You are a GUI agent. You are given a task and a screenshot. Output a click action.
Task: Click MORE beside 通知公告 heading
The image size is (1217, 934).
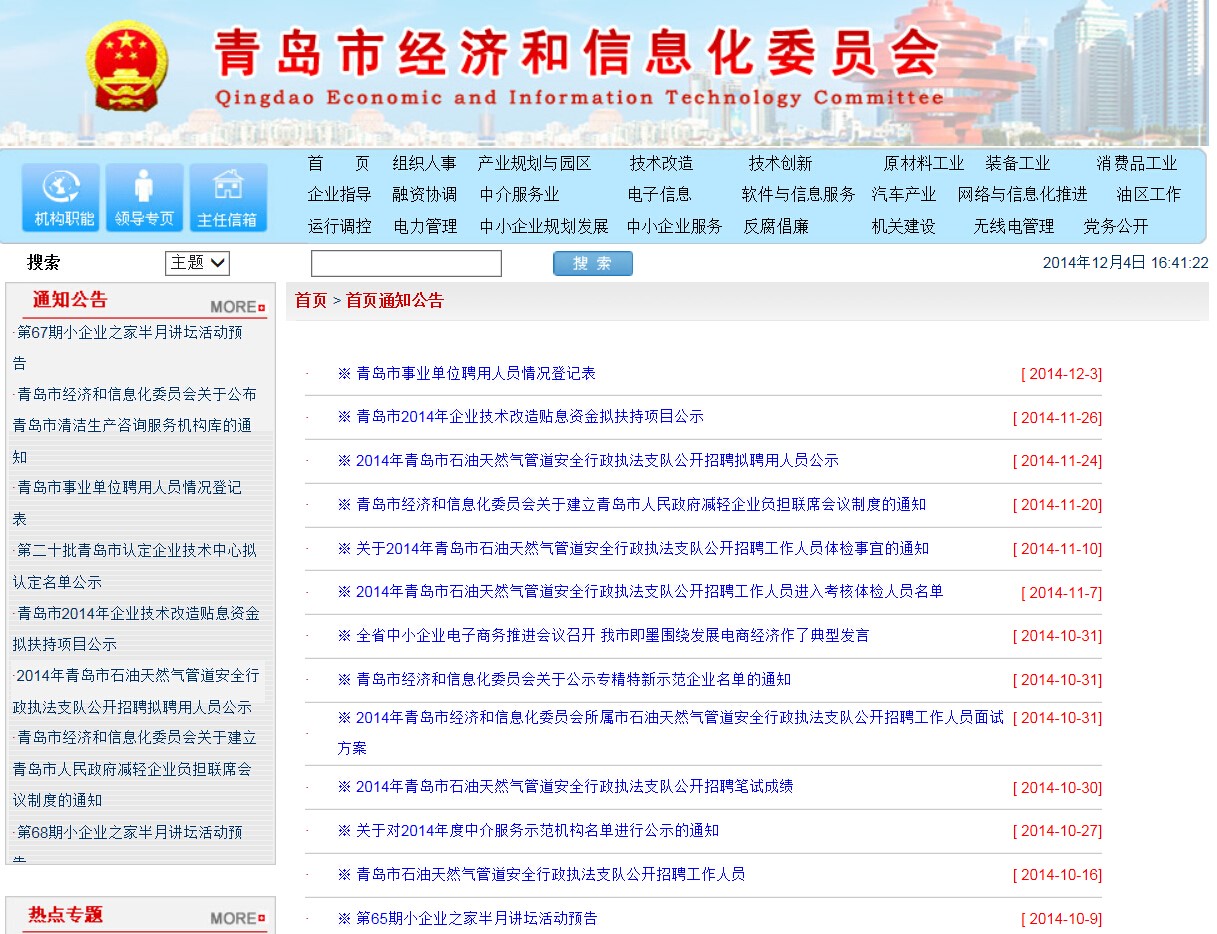(237, 307)
